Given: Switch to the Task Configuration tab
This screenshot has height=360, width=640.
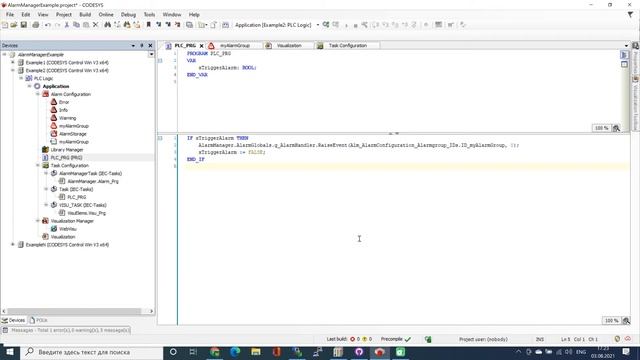Looking at the screenshot, I should coord(347,46).
